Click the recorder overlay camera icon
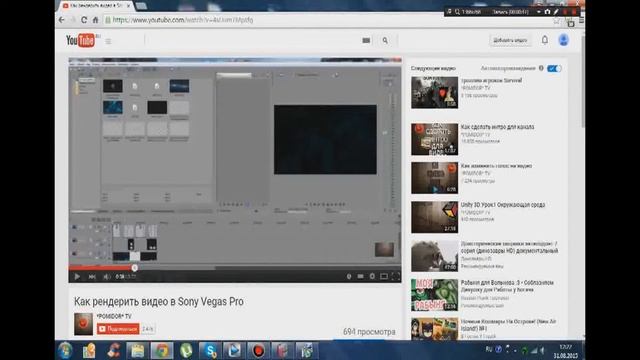 tap(547, 12)
